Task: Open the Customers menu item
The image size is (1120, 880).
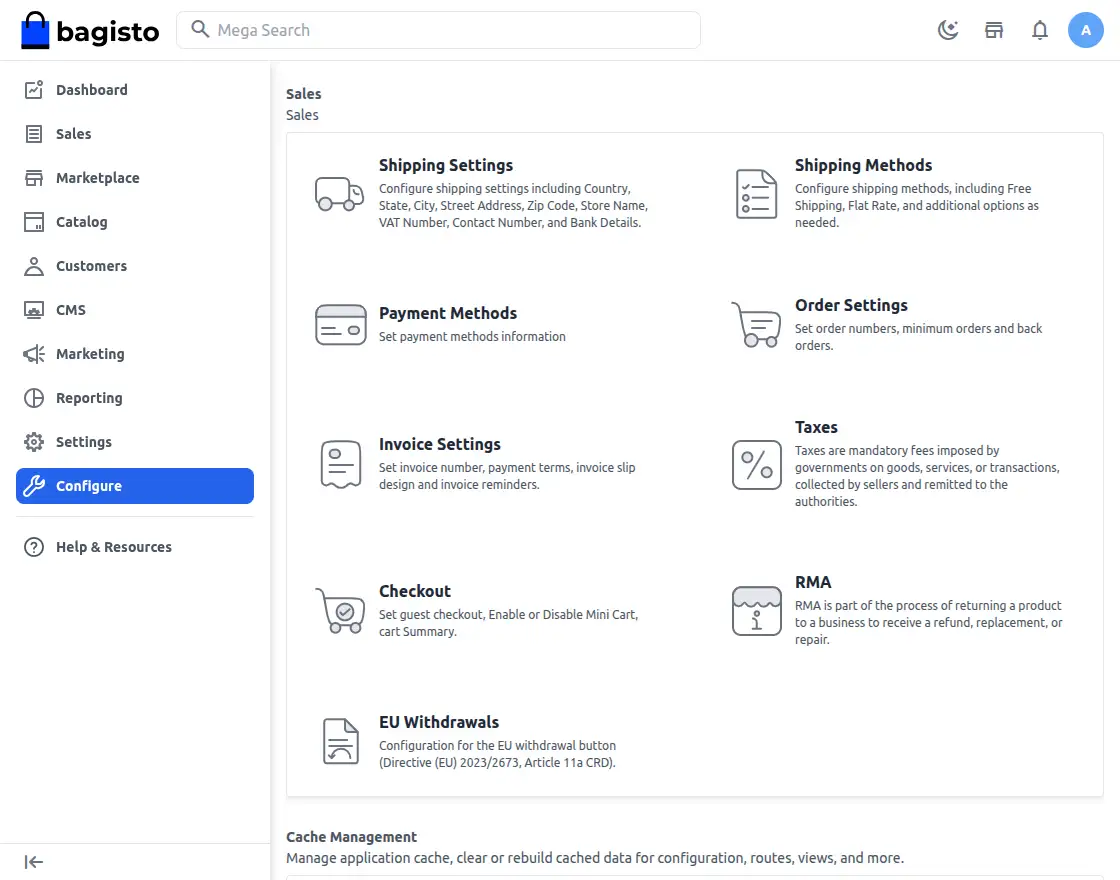Action: [135, 266]
